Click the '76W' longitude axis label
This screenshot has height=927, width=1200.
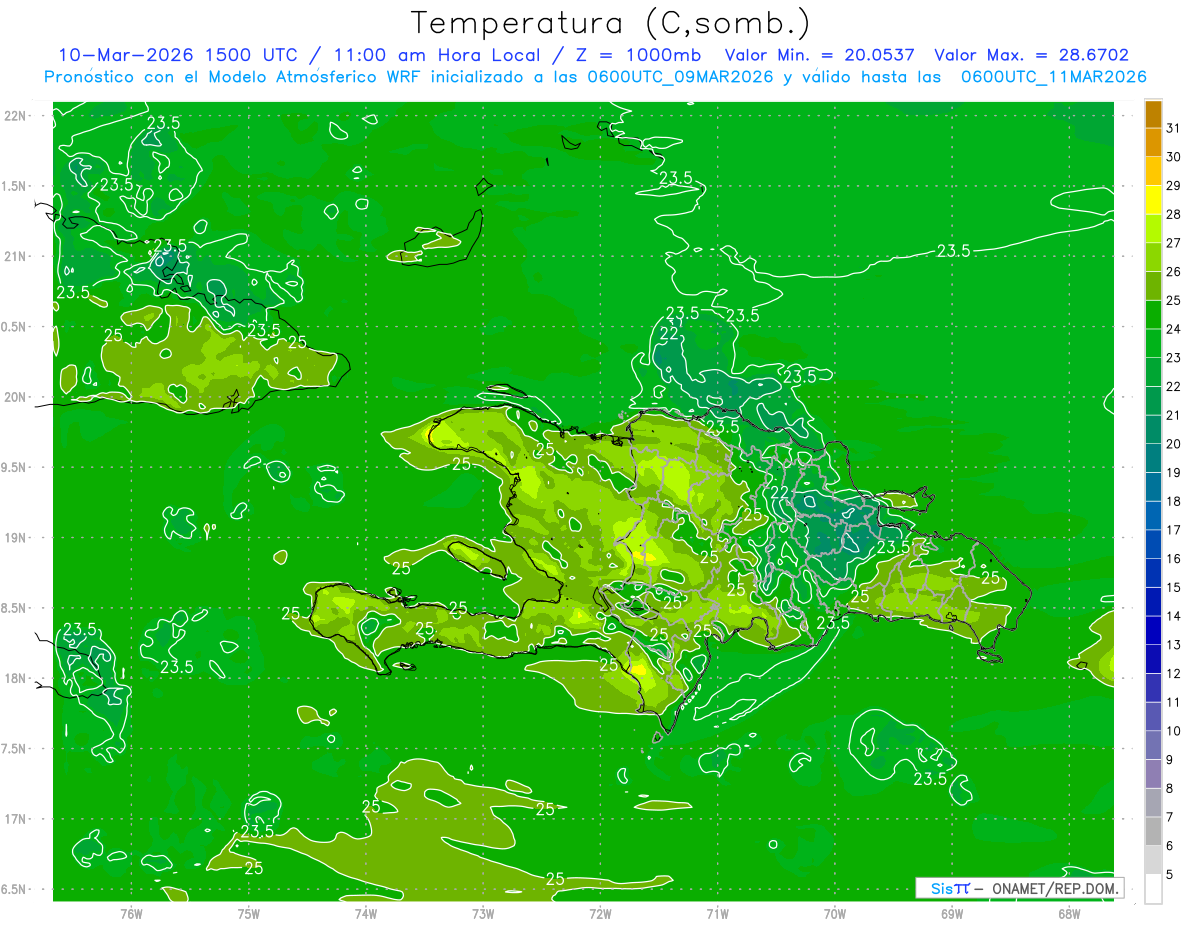tap(131, 914)
